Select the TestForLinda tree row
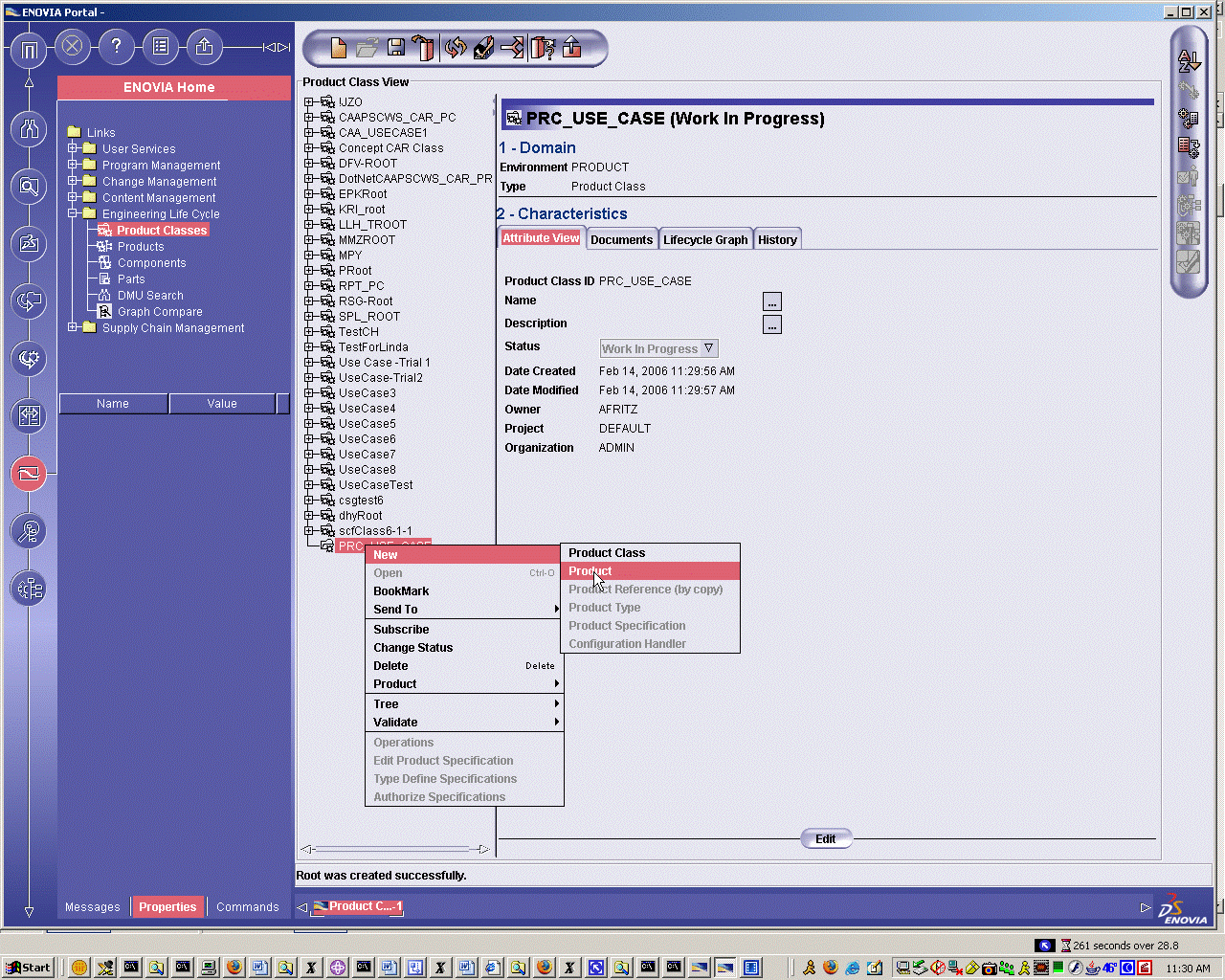 pos(373,346)
